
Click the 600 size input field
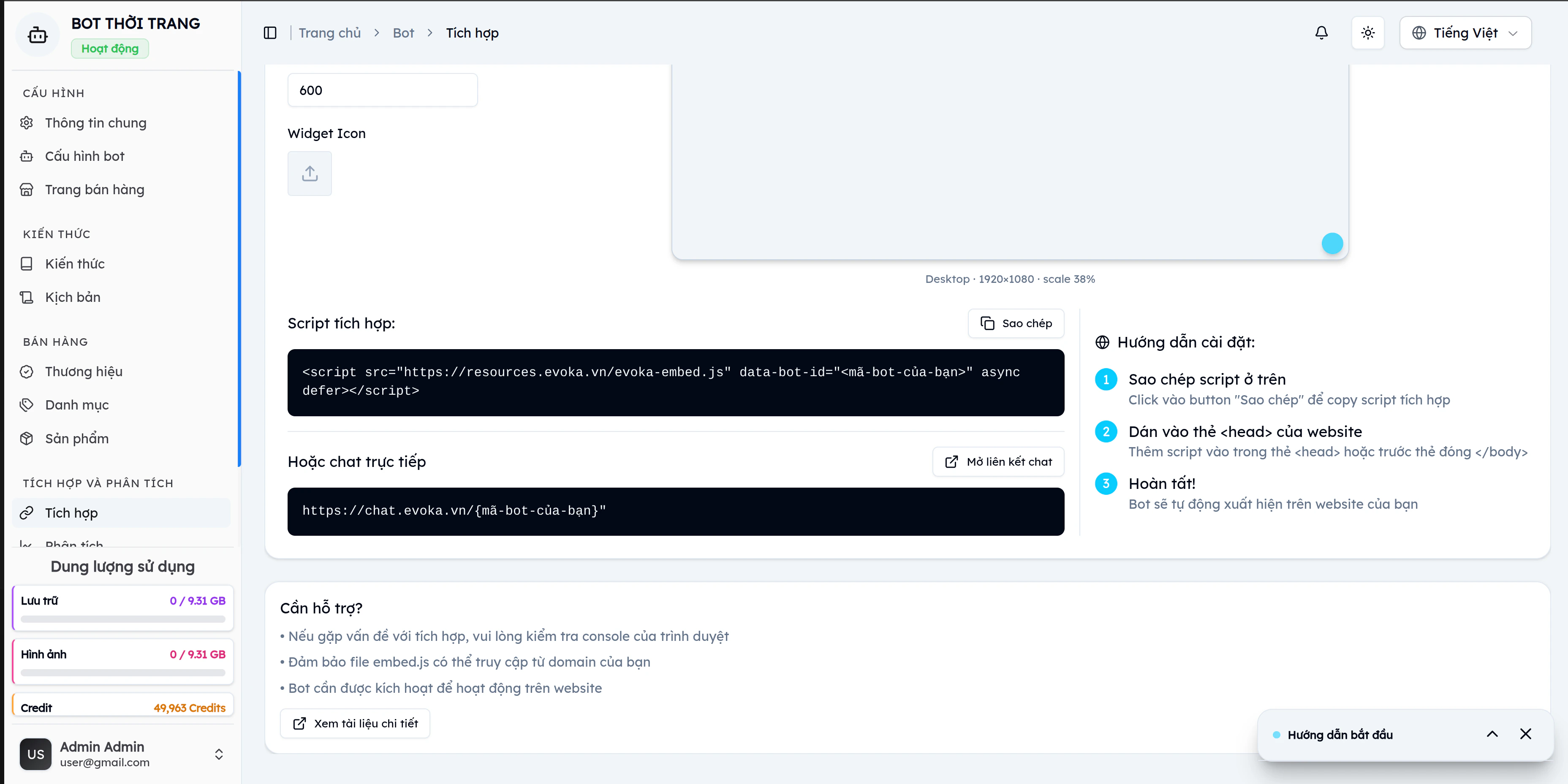tap(382, 90)
